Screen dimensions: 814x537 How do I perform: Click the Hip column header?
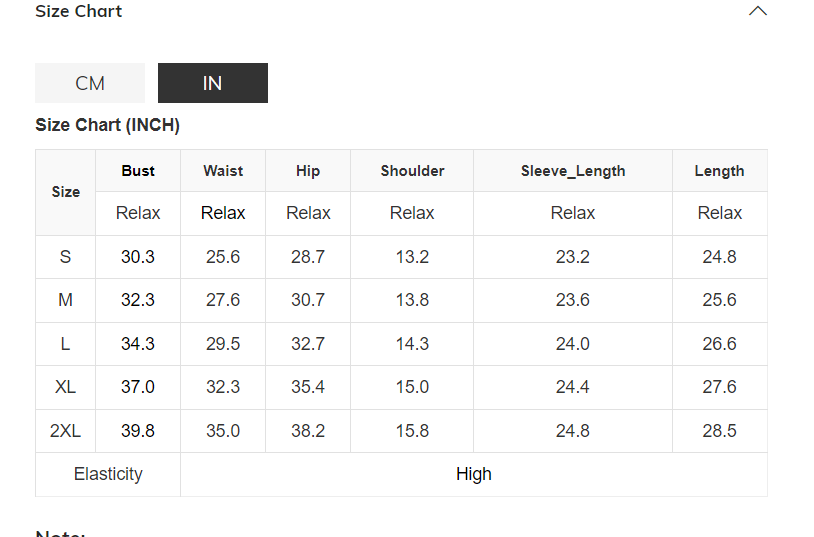click(308, 171)
